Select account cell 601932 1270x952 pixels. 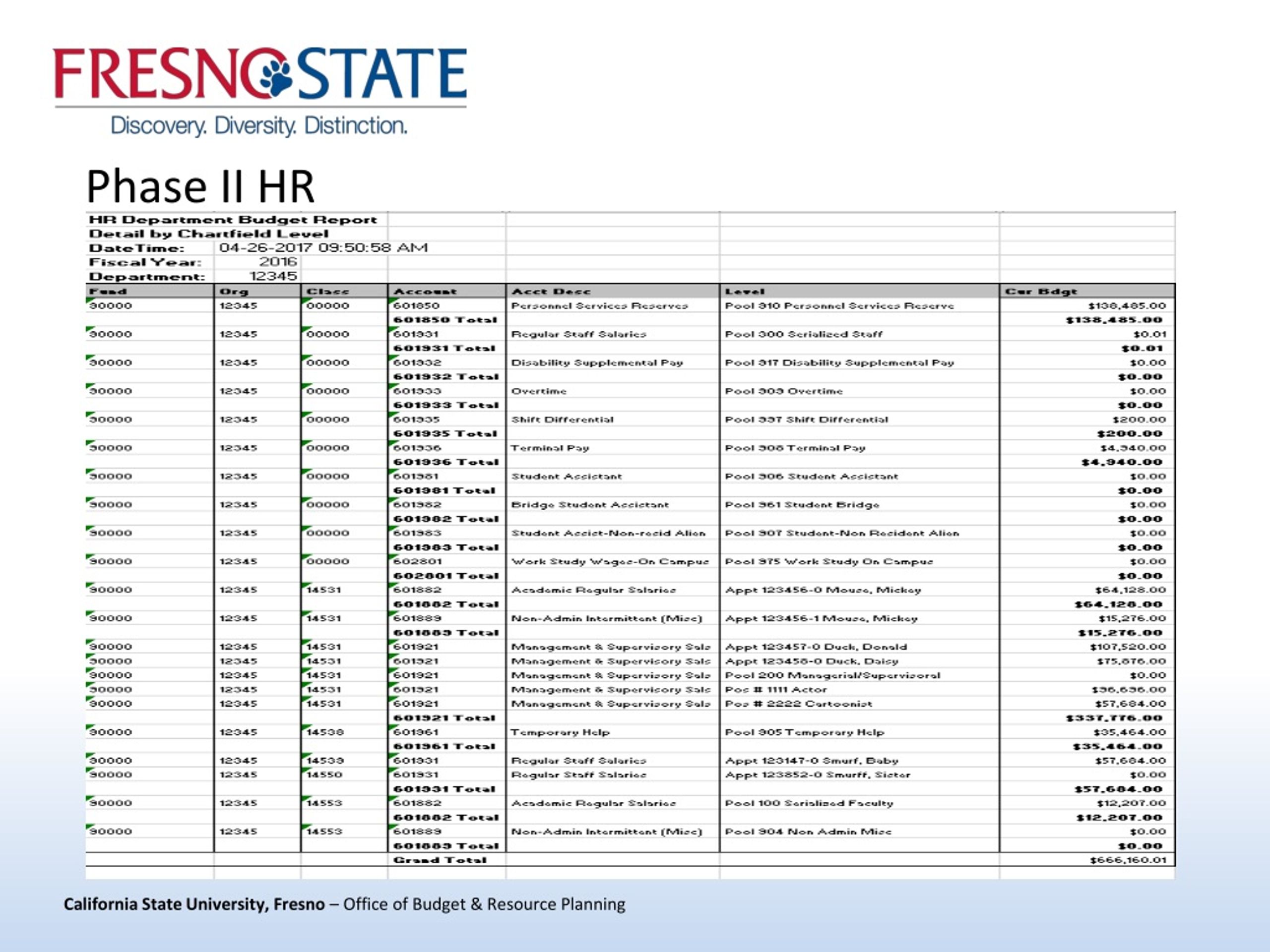[447, 362]
